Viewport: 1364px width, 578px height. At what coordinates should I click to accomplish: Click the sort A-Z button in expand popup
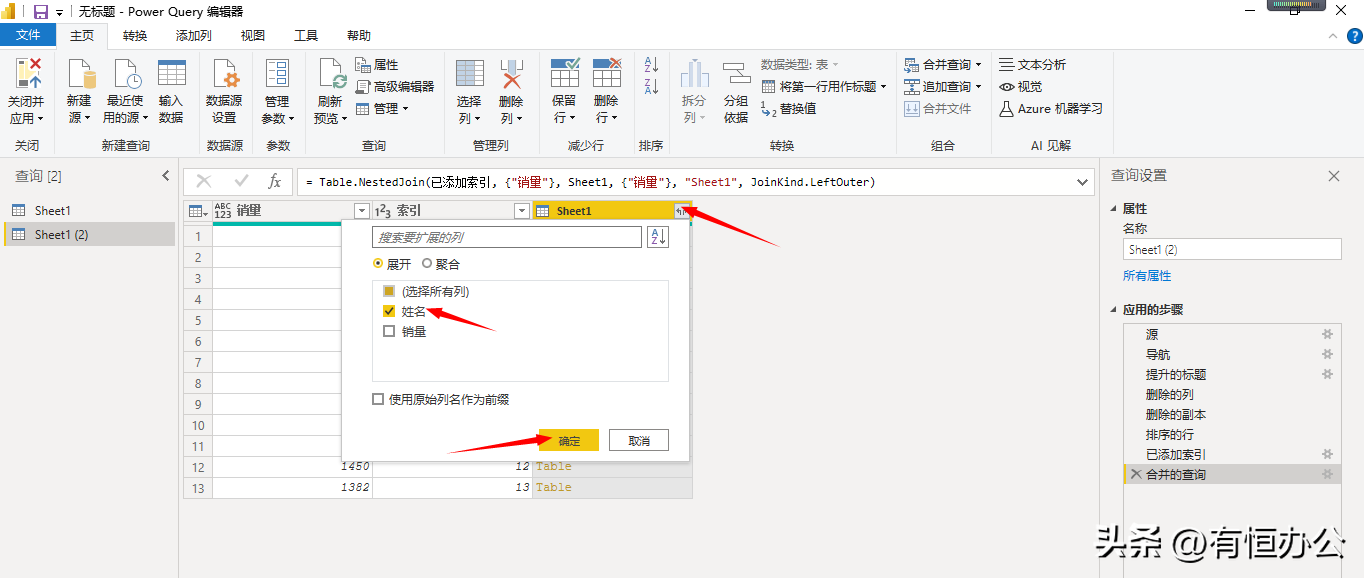pos(658,238)
